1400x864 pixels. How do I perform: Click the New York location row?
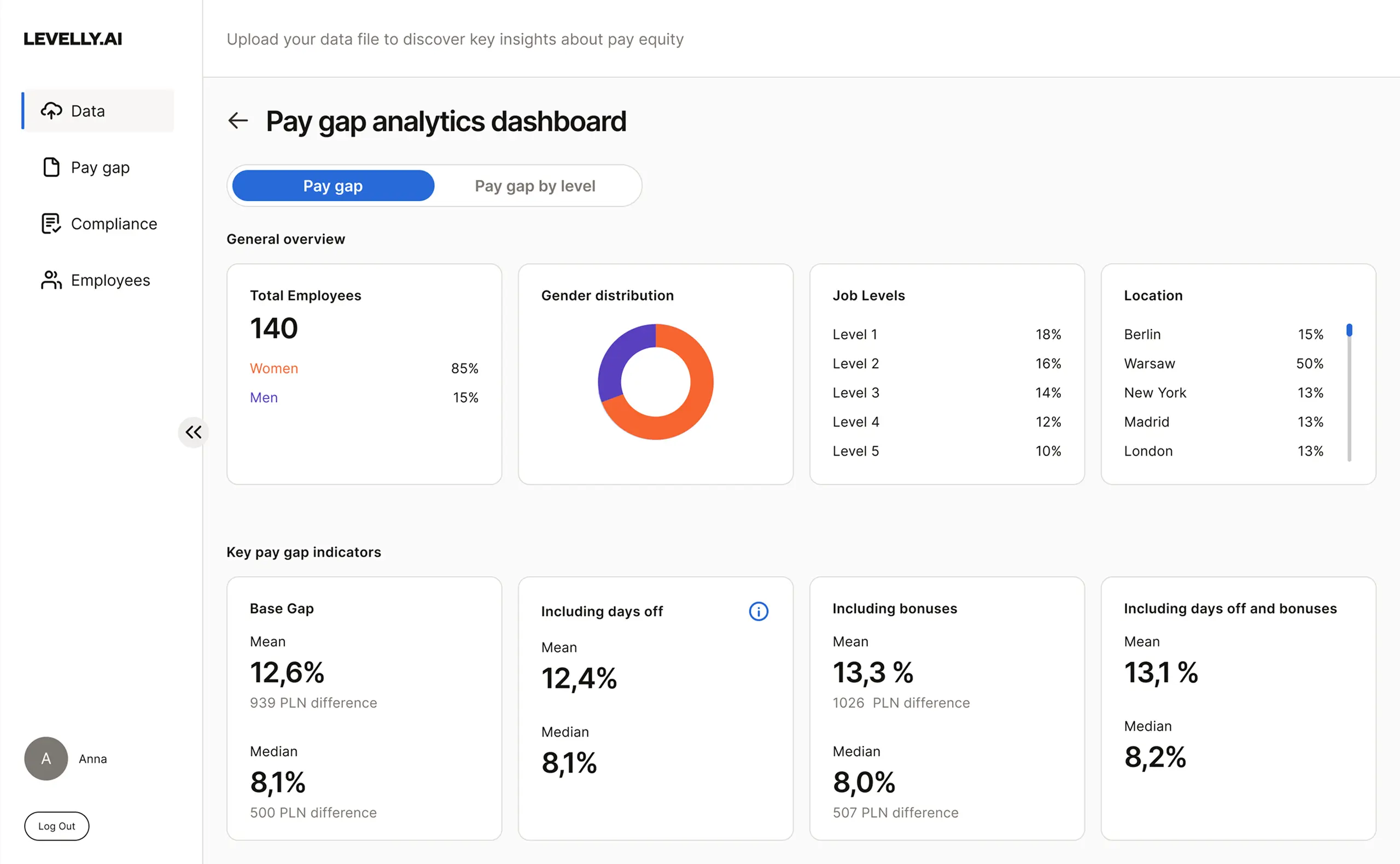coord(1223,393)
